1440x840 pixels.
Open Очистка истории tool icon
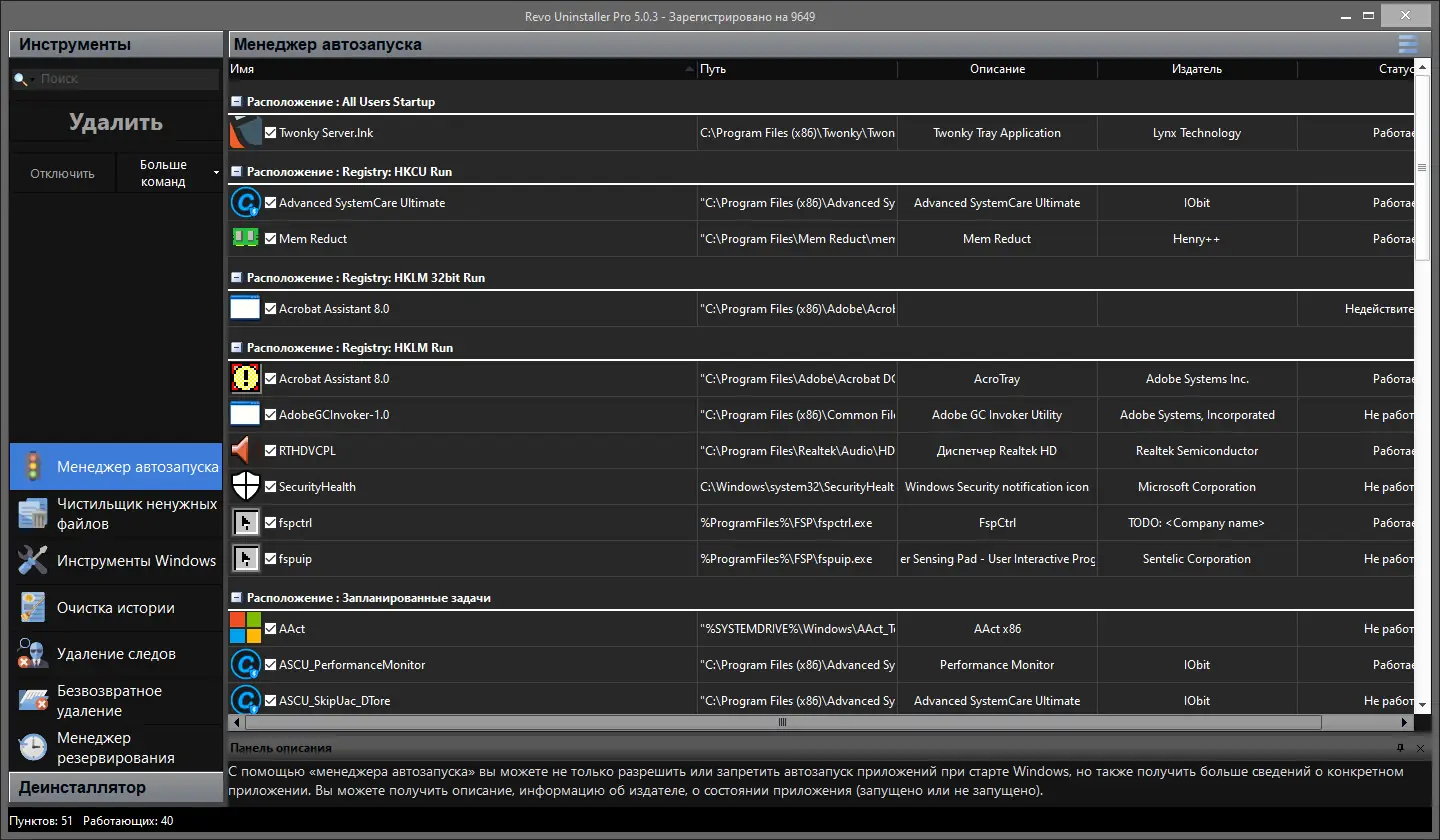[33, 608]
